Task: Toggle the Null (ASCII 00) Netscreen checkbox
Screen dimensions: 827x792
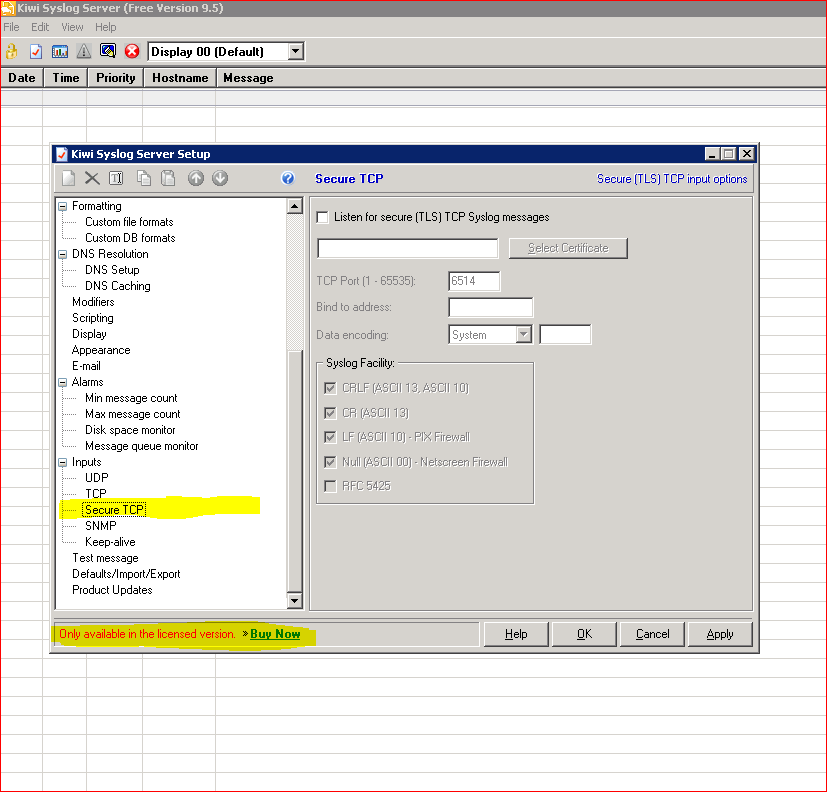Action: (330, 462)
